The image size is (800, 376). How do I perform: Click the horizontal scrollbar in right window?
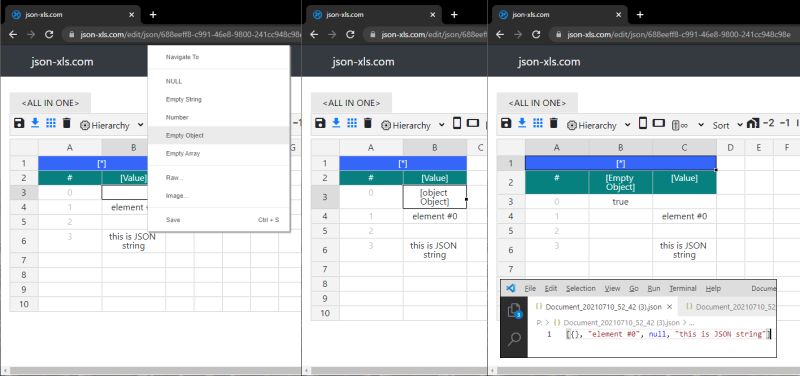click(644, 371)
